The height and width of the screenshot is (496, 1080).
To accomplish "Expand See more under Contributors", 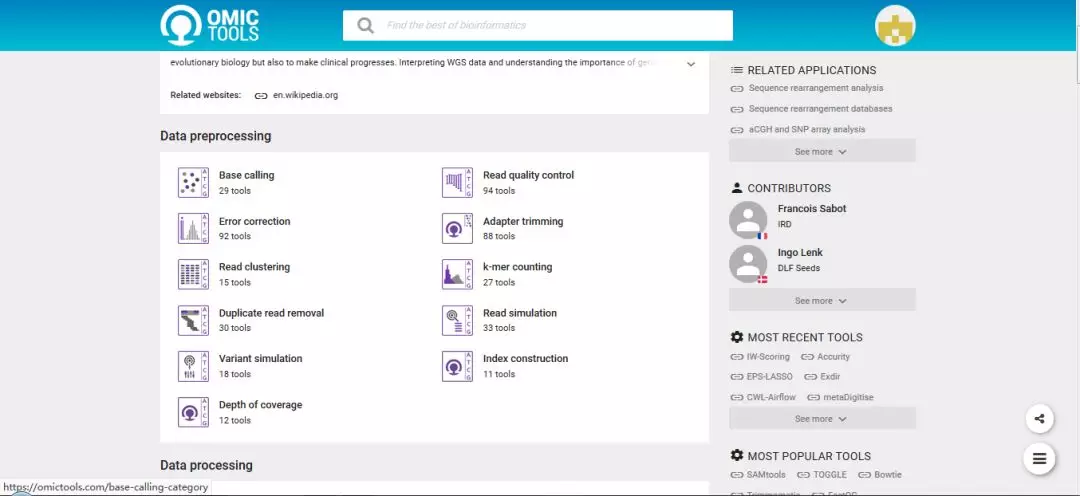I will (822, 300).
